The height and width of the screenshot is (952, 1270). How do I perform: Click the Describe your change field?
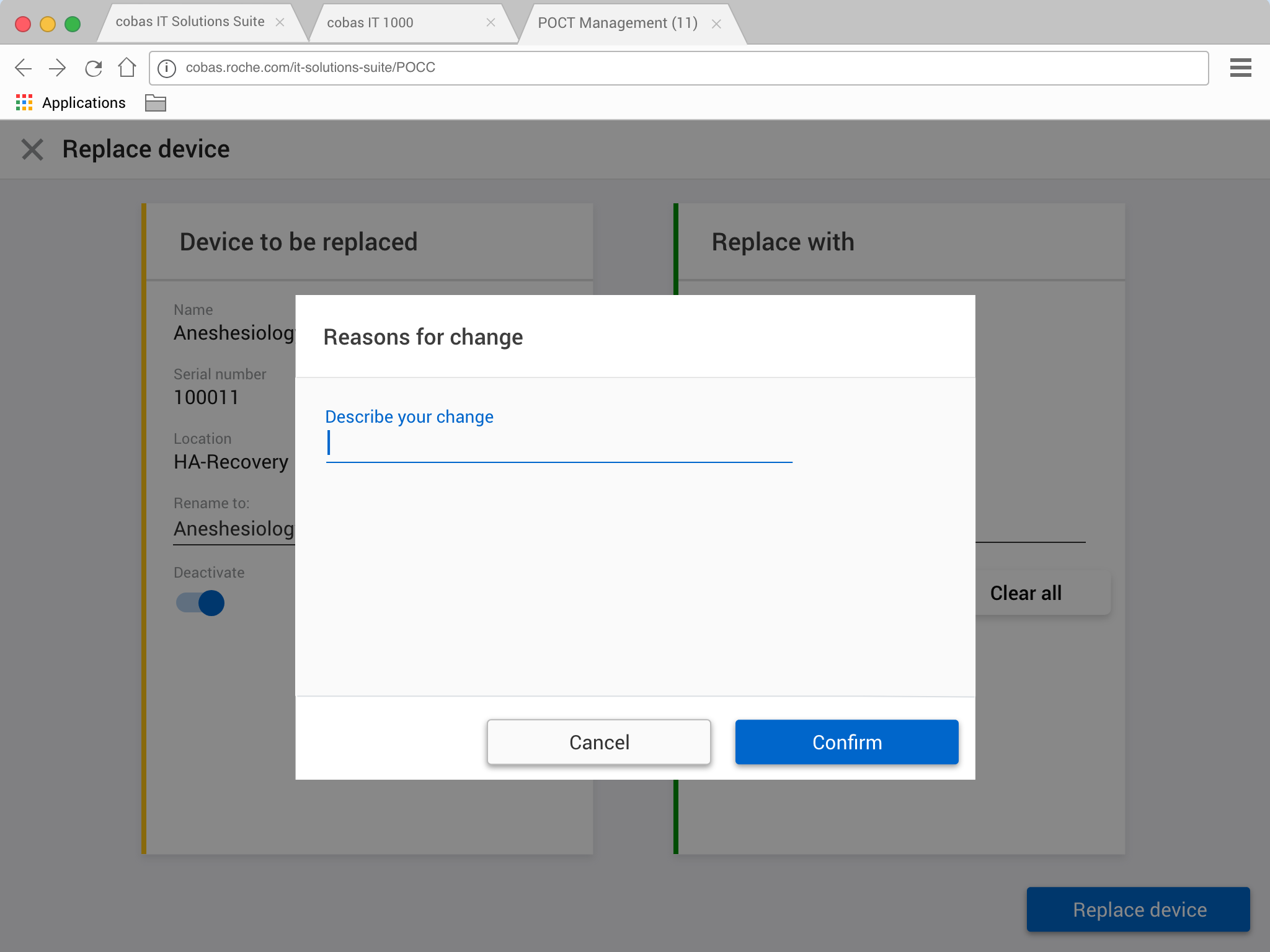(558, 444)
